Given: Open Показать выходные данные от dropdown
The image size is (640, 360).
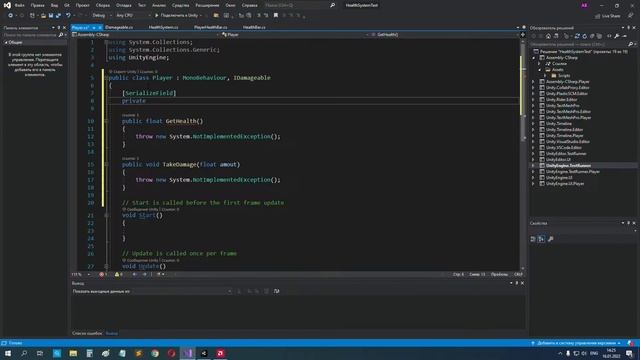Looking at the screenshot, I should (182, 291).
